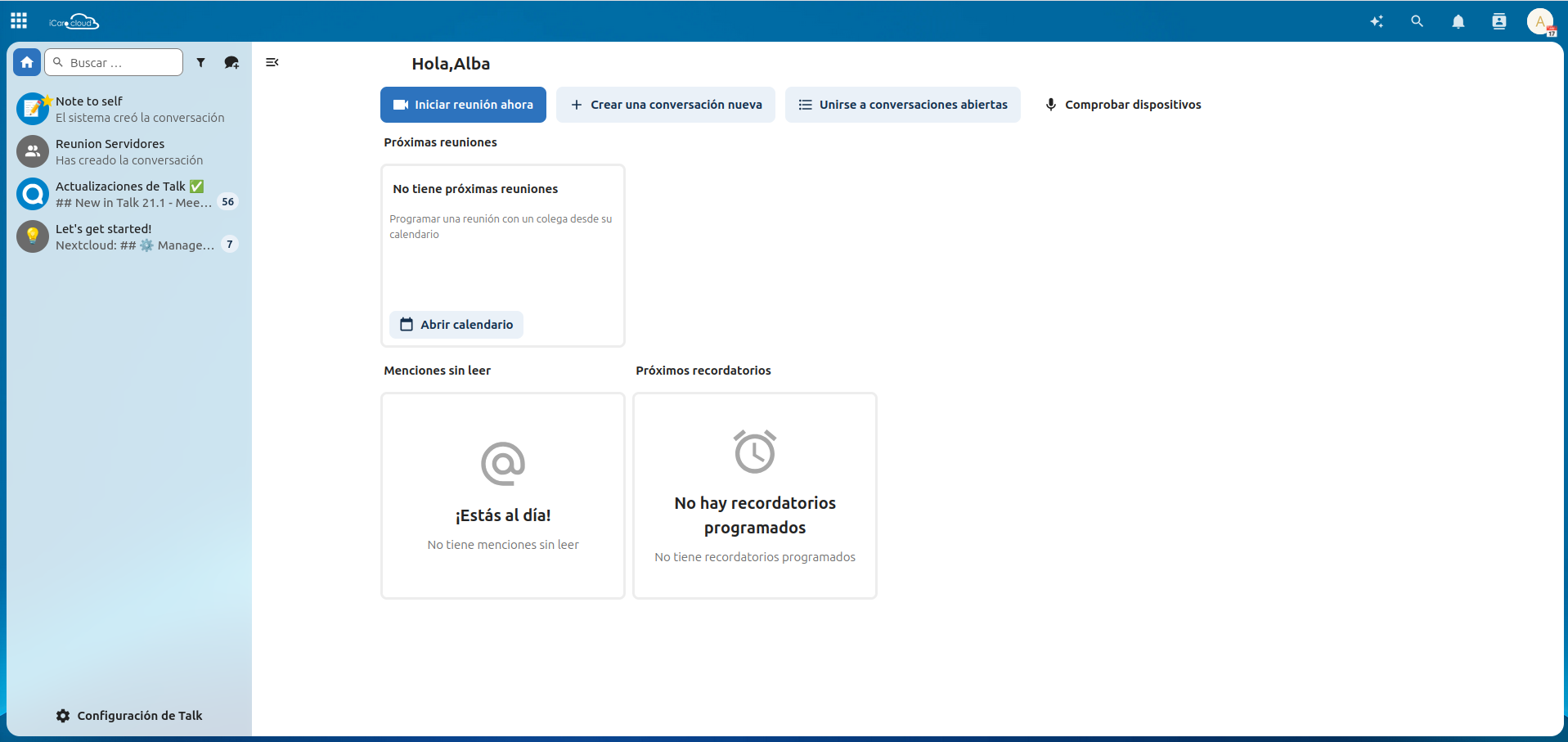Open the app launcher grid menu

[19, 20]
